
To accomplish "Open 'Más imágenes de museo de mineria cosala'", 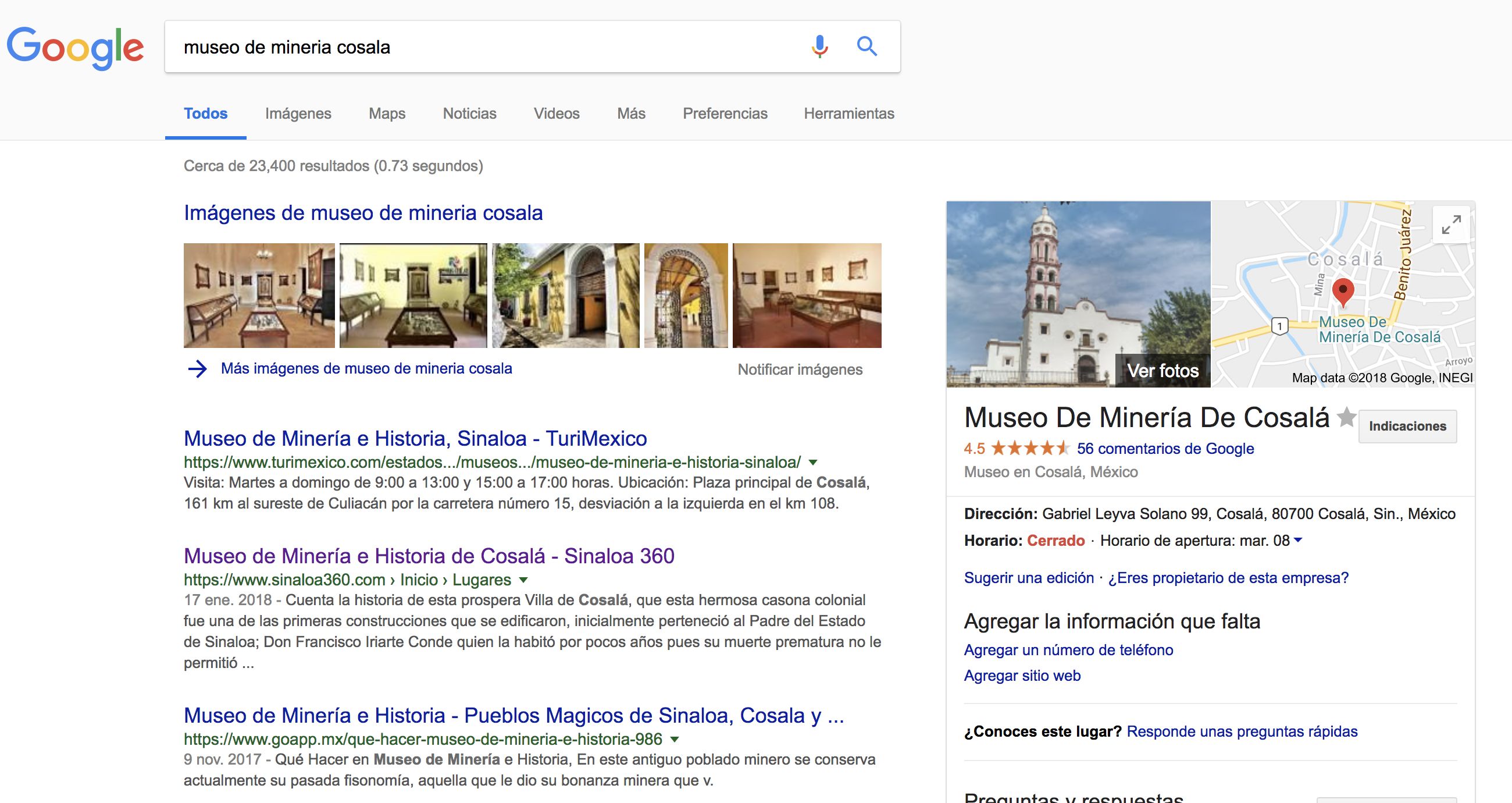I will 366,368.
